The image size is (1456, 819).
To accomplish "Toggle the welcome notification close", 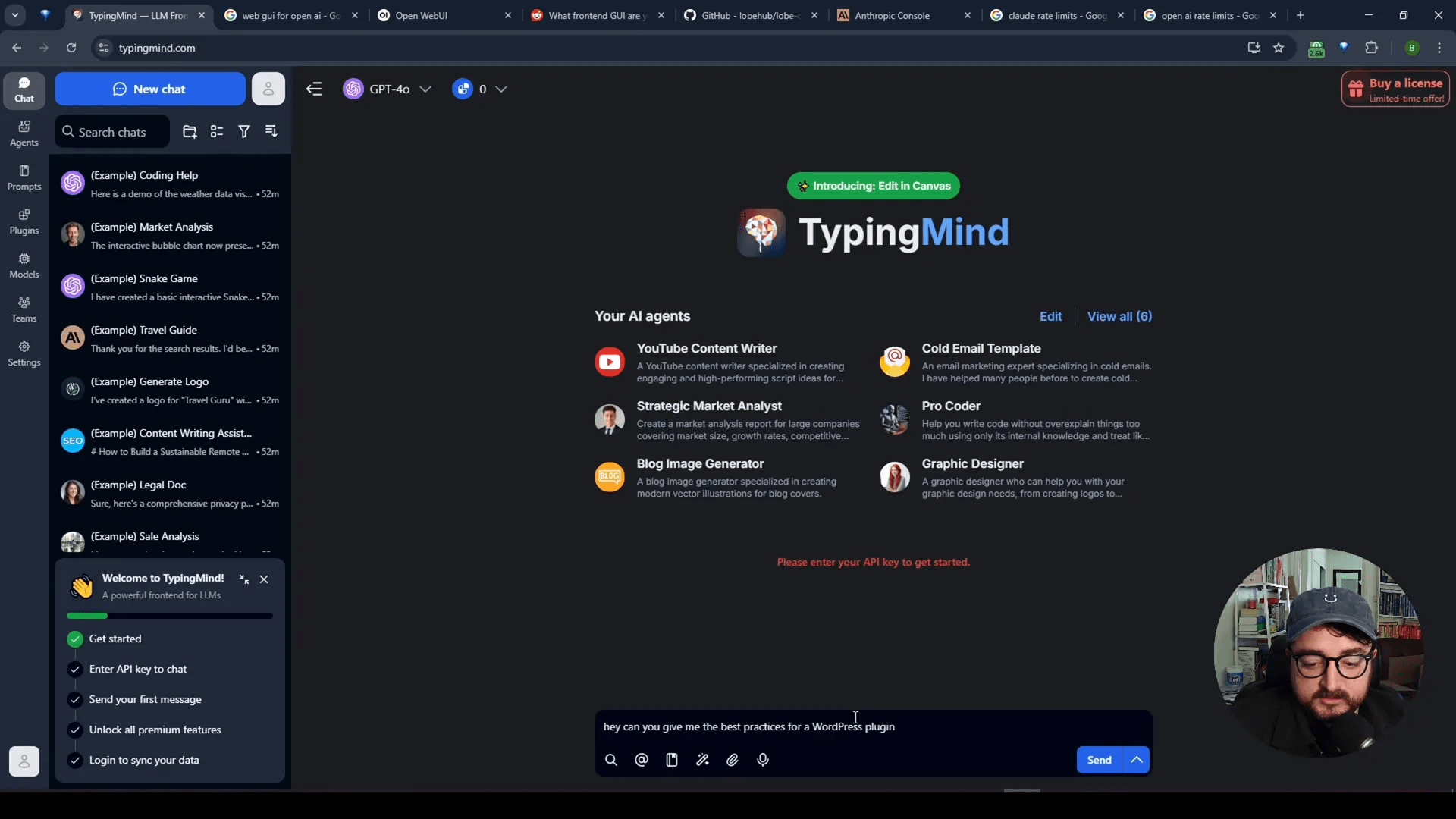I will click(264, 579).
